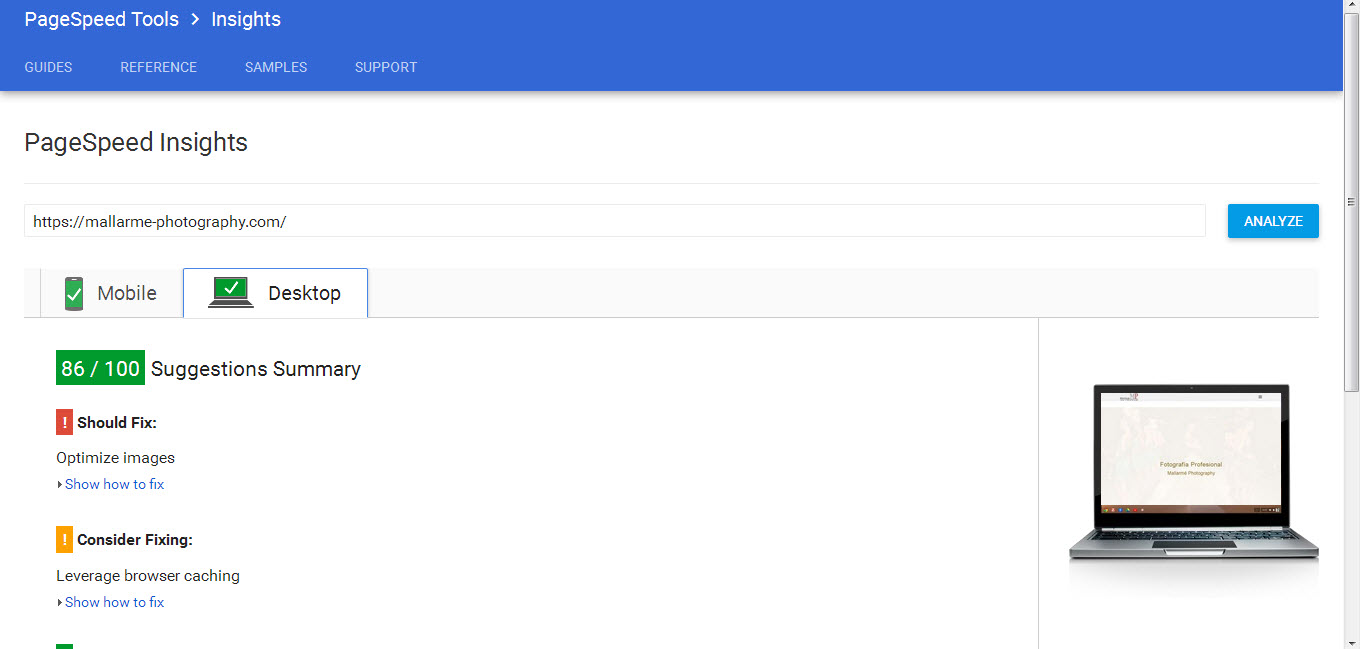Select the Desktop tab
1360x649 pixels.
click(275, 293)
